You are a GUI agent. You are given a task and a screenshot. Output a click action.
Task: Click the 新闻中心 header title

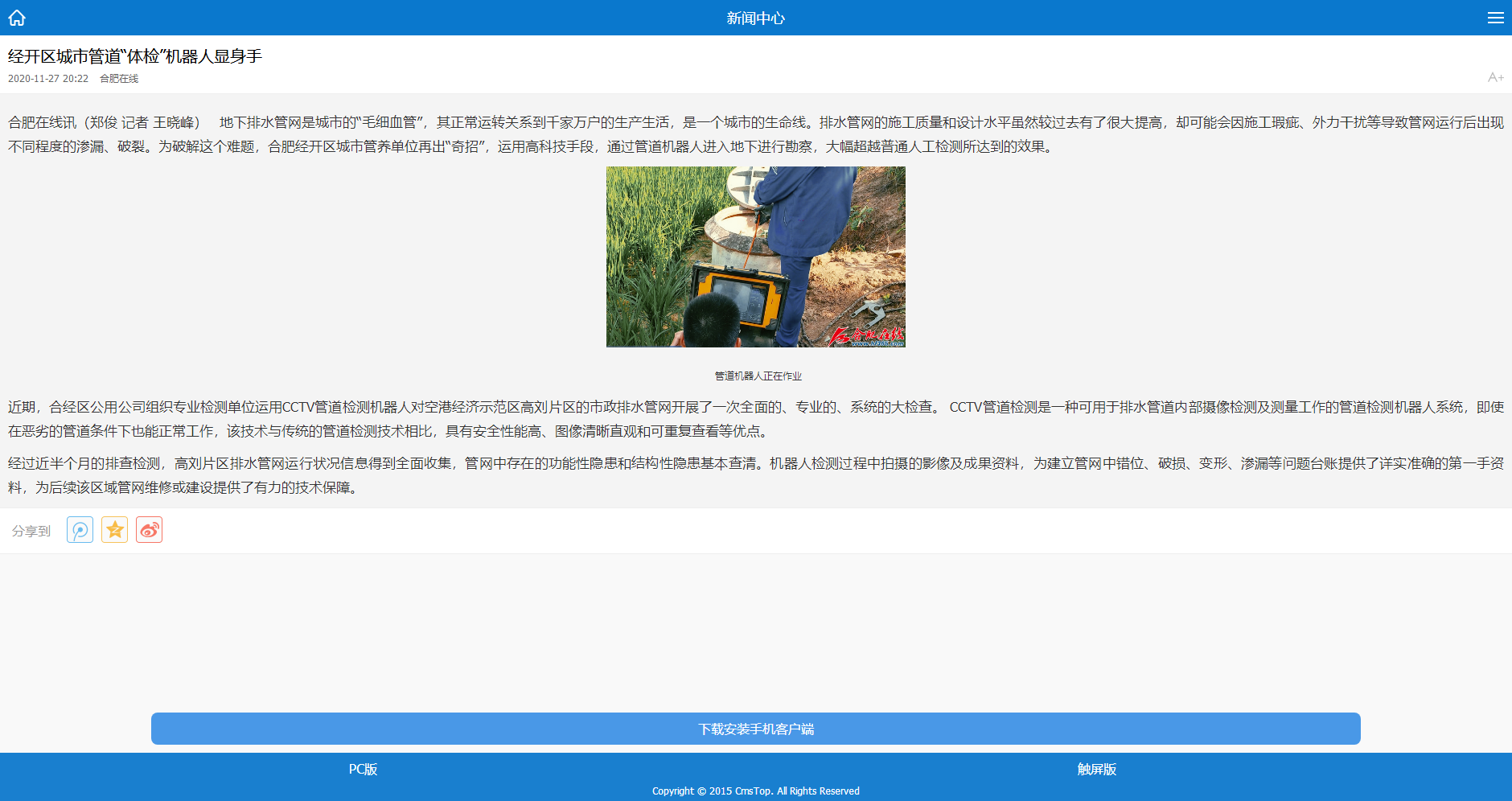pyautogui.click(x=755, y=18)
